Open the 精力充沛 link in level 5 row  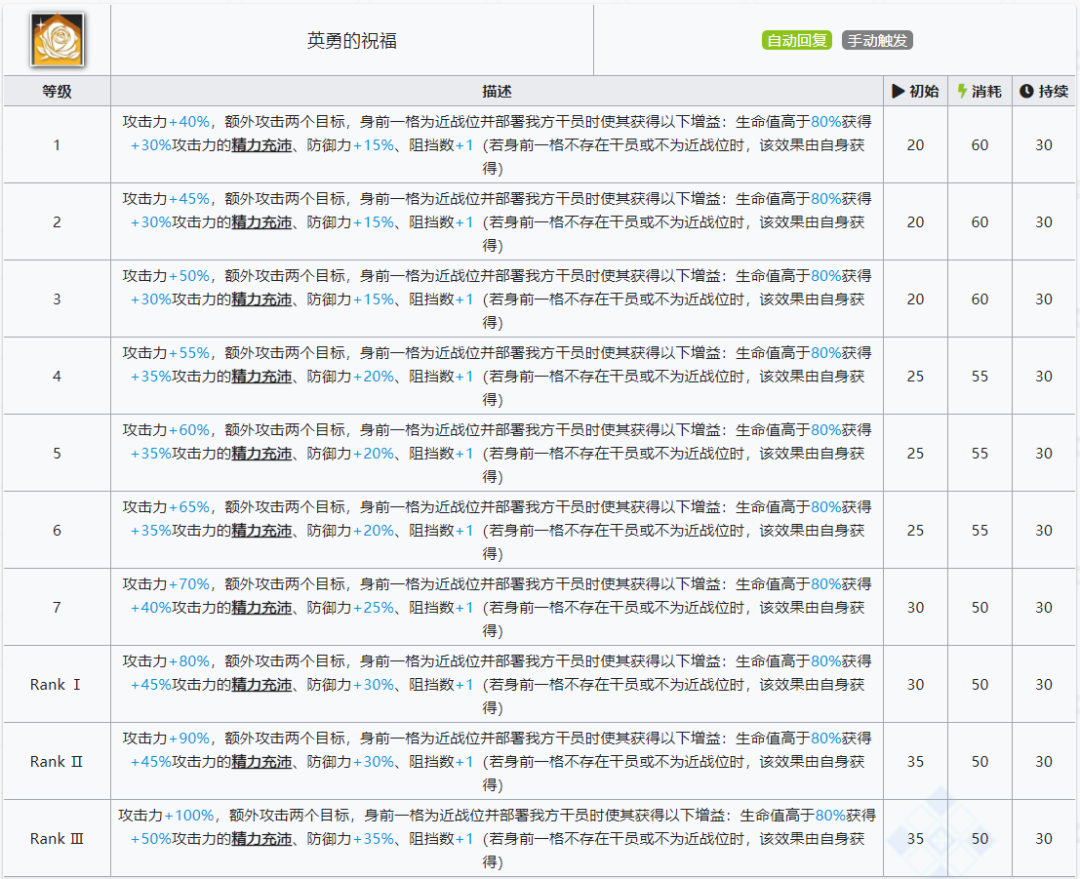pos(262,453)
